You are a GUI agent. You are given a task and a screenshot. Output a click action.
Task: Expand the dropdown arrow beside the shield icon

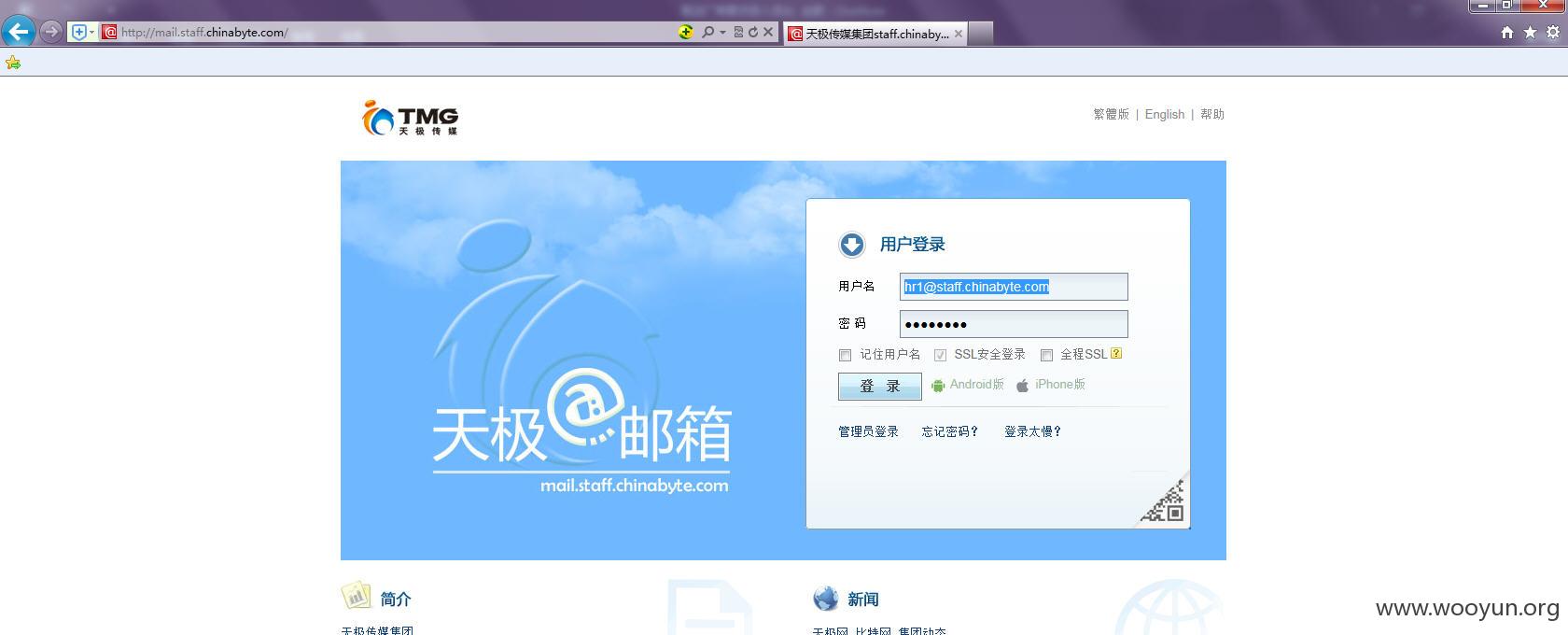click(x=91, y=32)
